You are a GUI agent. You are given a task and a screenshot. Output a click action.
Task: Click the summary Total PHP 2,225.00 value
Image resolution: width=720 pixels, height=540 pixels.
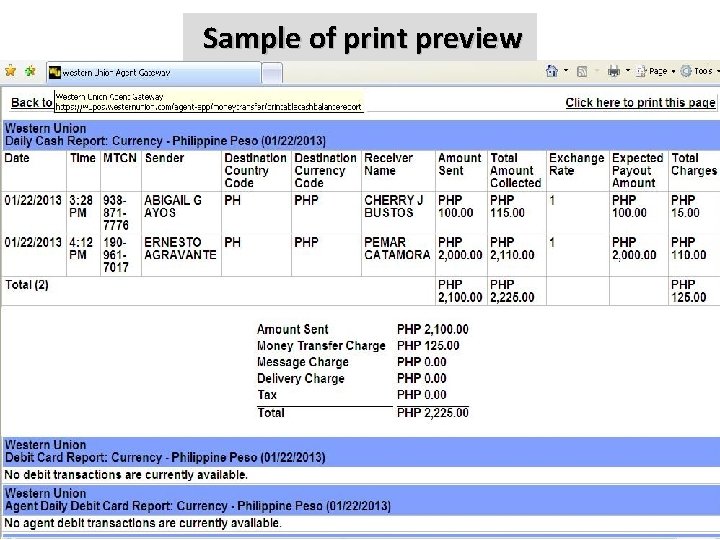coord(433,412)
